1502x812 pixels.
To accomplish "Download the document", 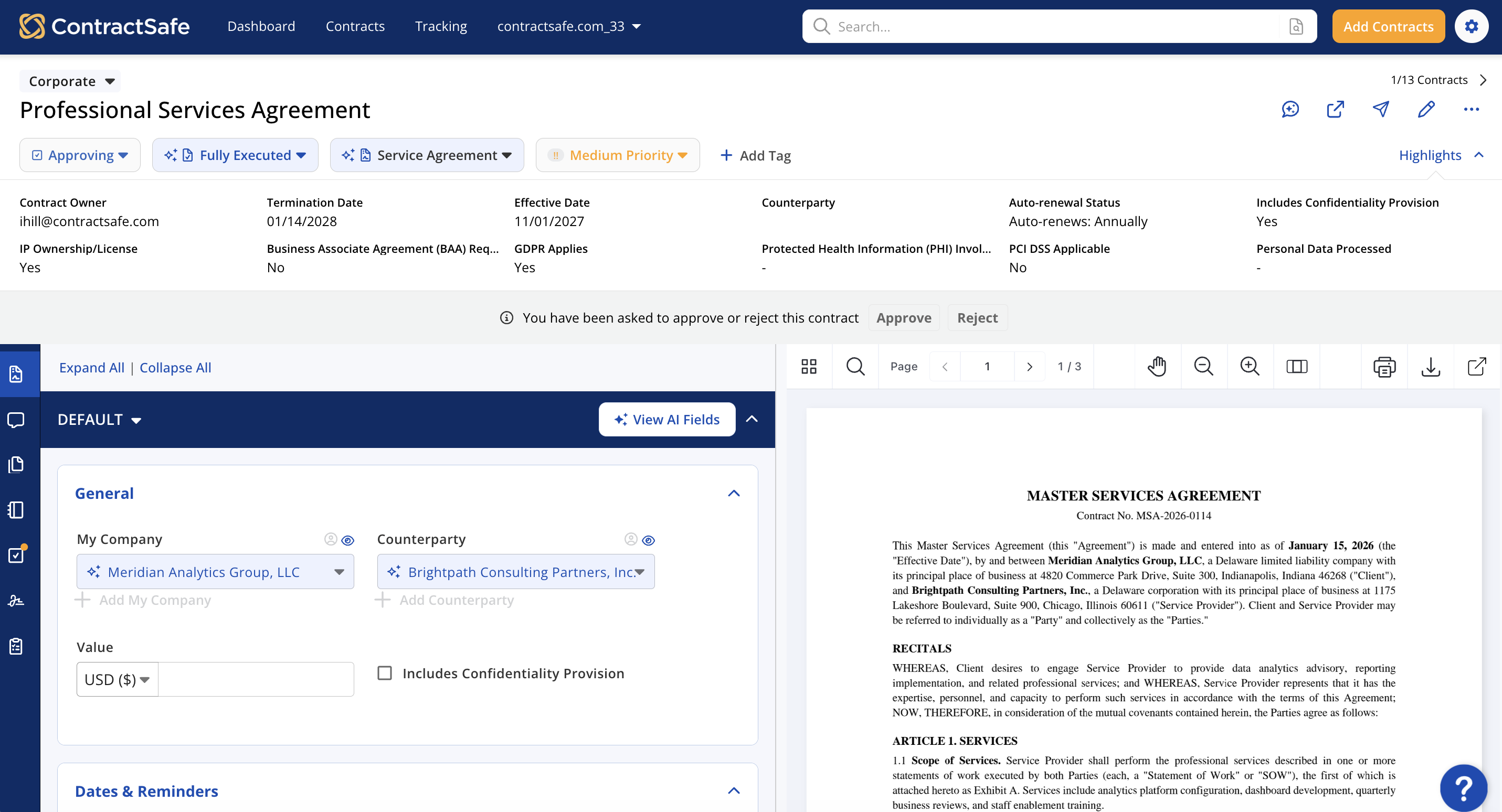I will point(1431,366).
